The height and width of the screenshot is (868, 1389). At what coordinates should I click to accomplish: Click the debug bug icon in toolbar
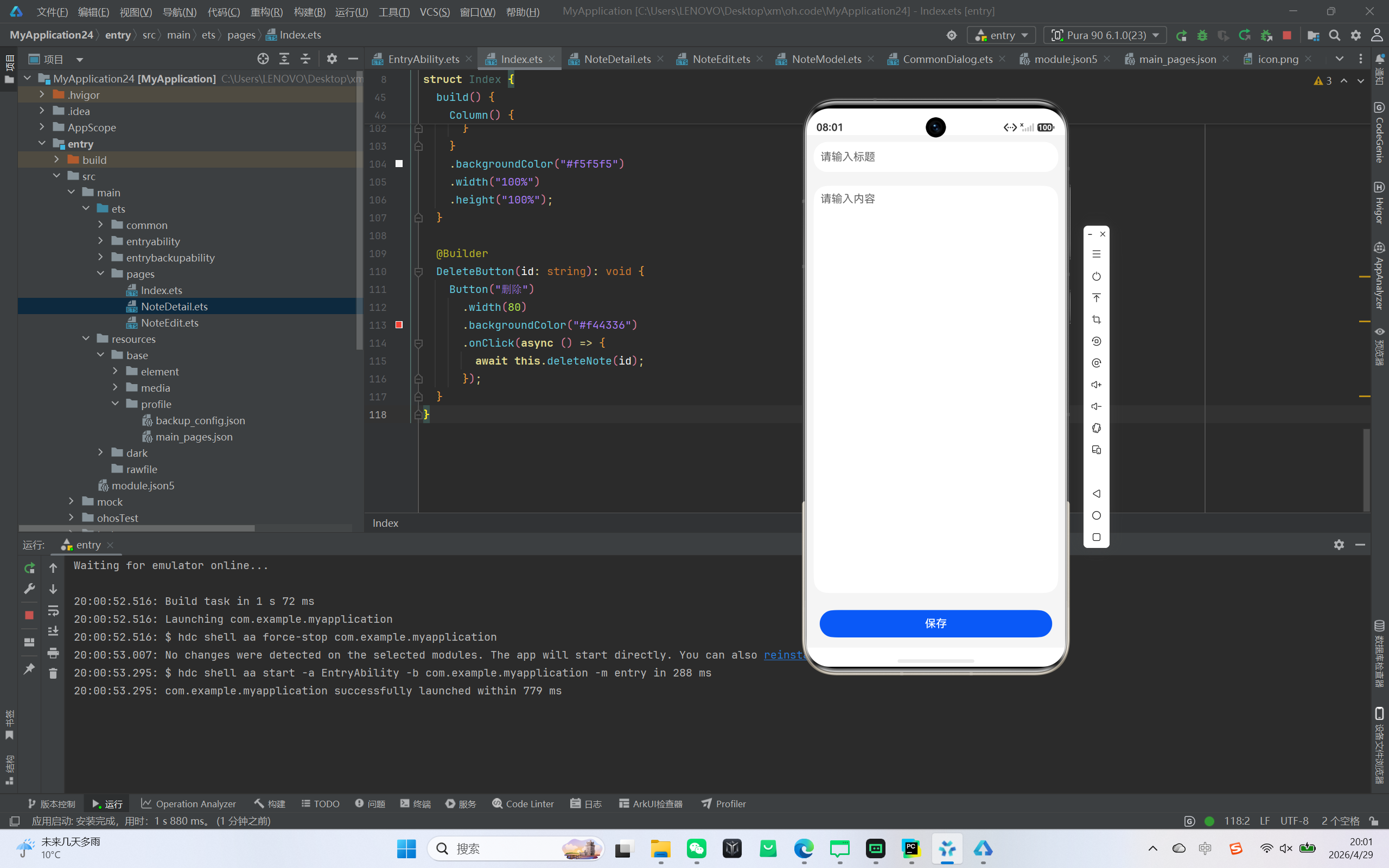tap(1202, 36)
